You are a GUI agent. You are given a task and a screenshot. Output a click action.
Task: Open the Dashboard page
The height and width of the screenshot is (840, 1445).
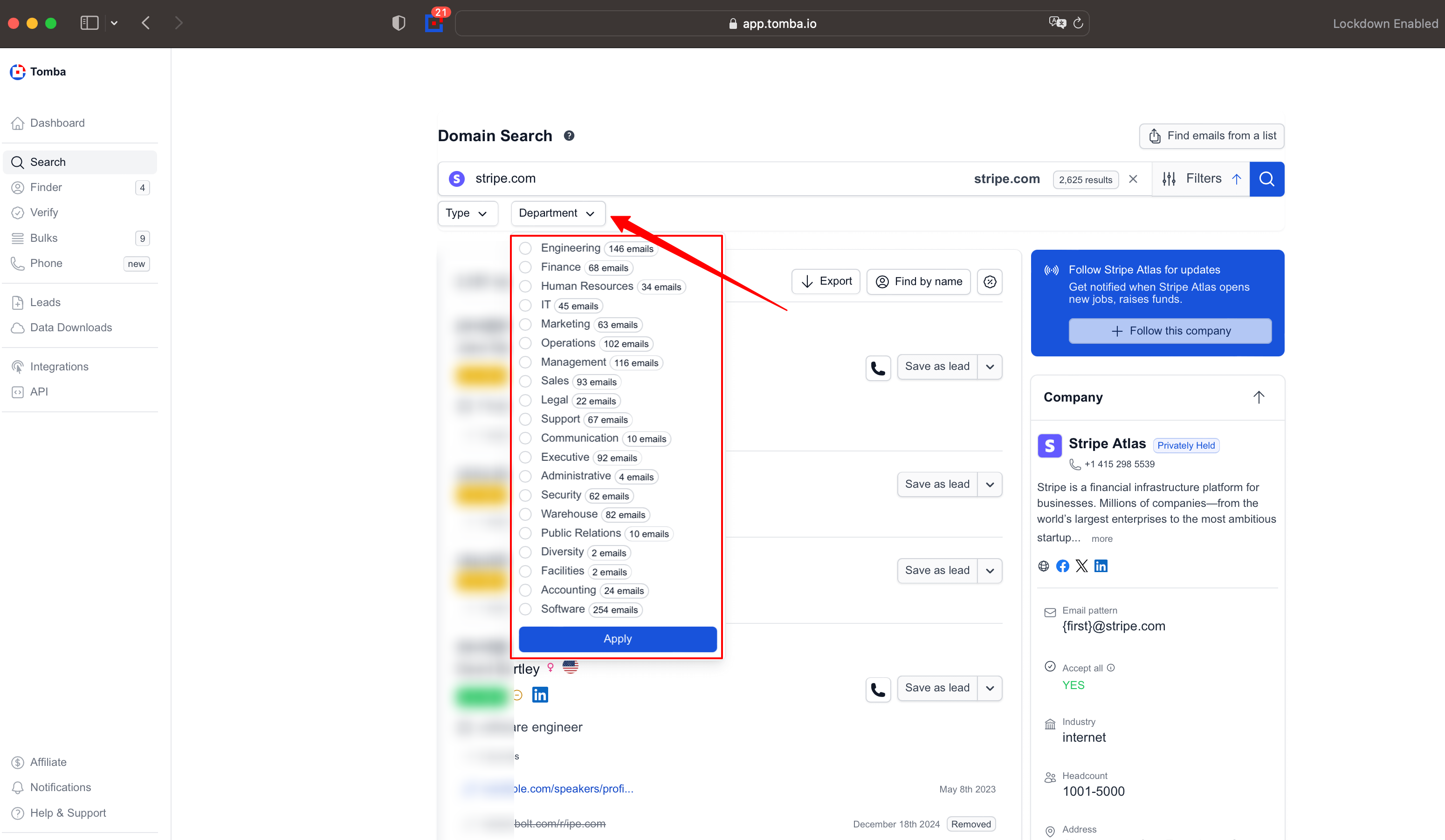[57, 123]
